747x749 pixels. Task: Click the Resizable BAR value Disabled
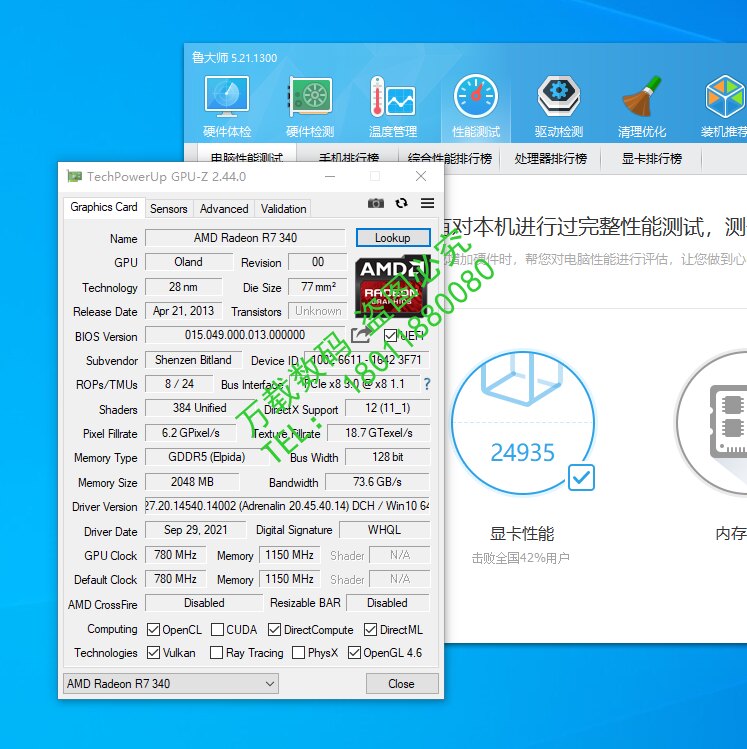(x=388, y=603)
